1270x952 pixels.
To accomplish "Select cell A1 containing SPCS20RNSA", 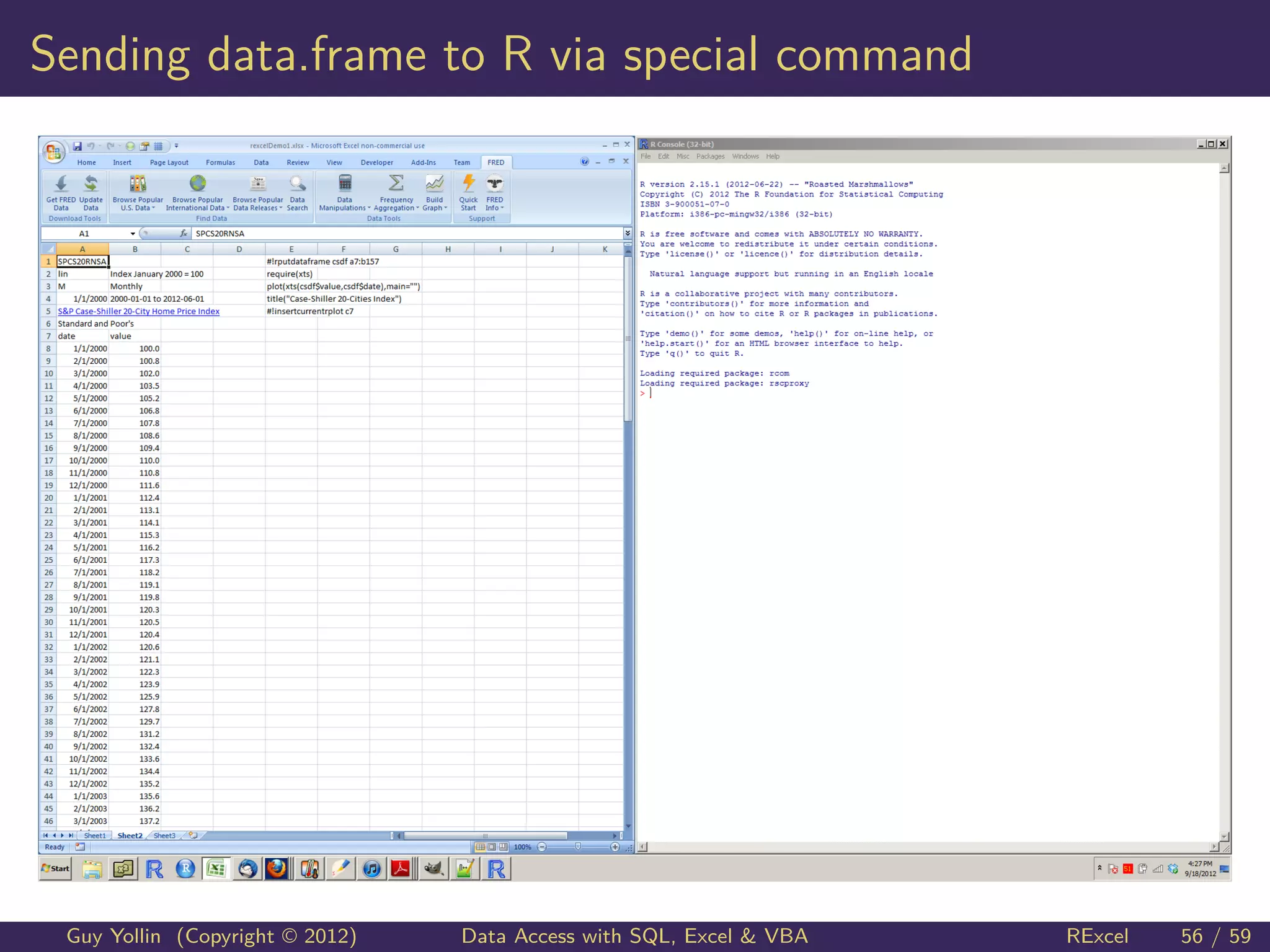I will pos(82,262).
